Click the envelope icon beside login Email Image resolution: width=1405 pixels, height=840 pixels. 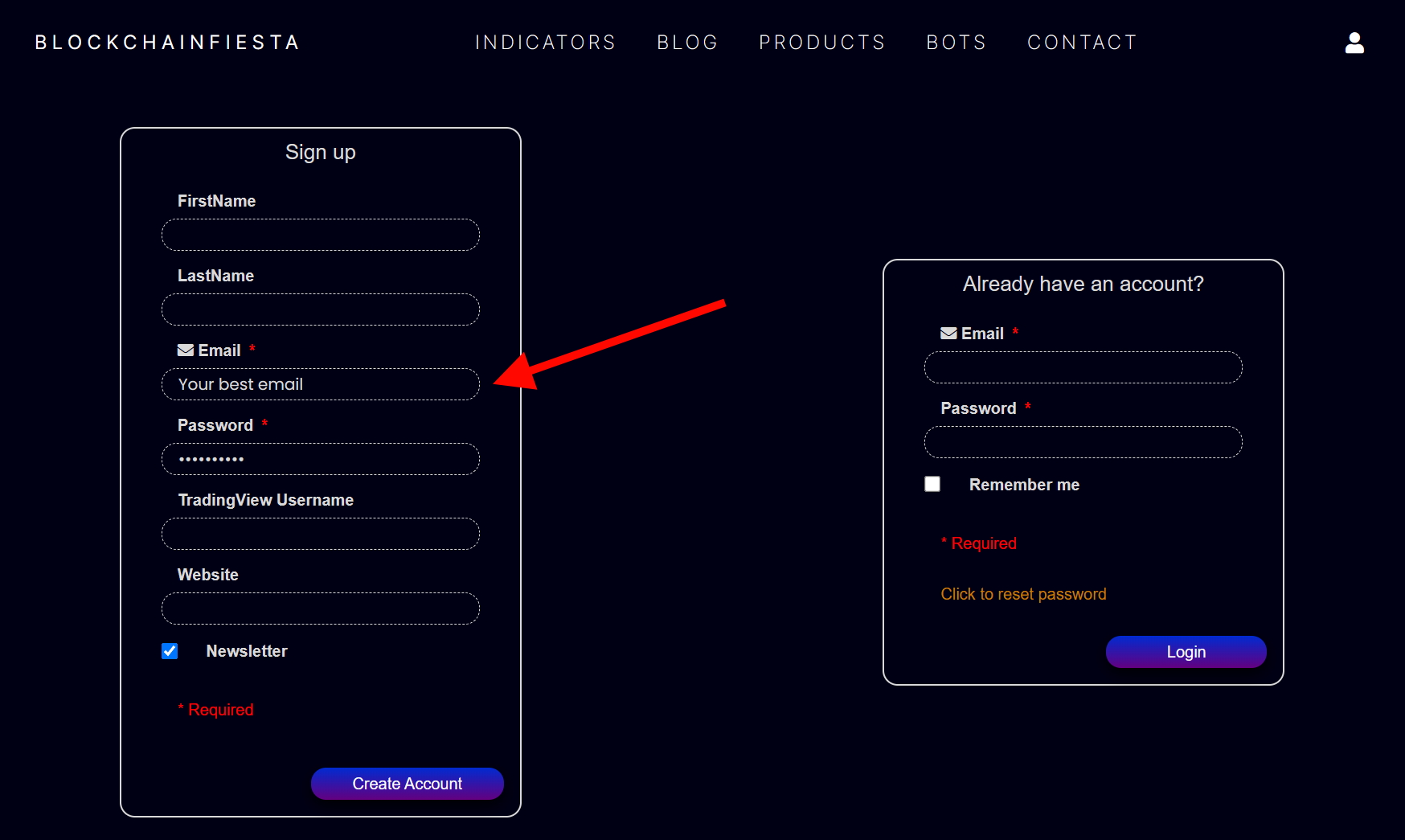pos(948,334)
